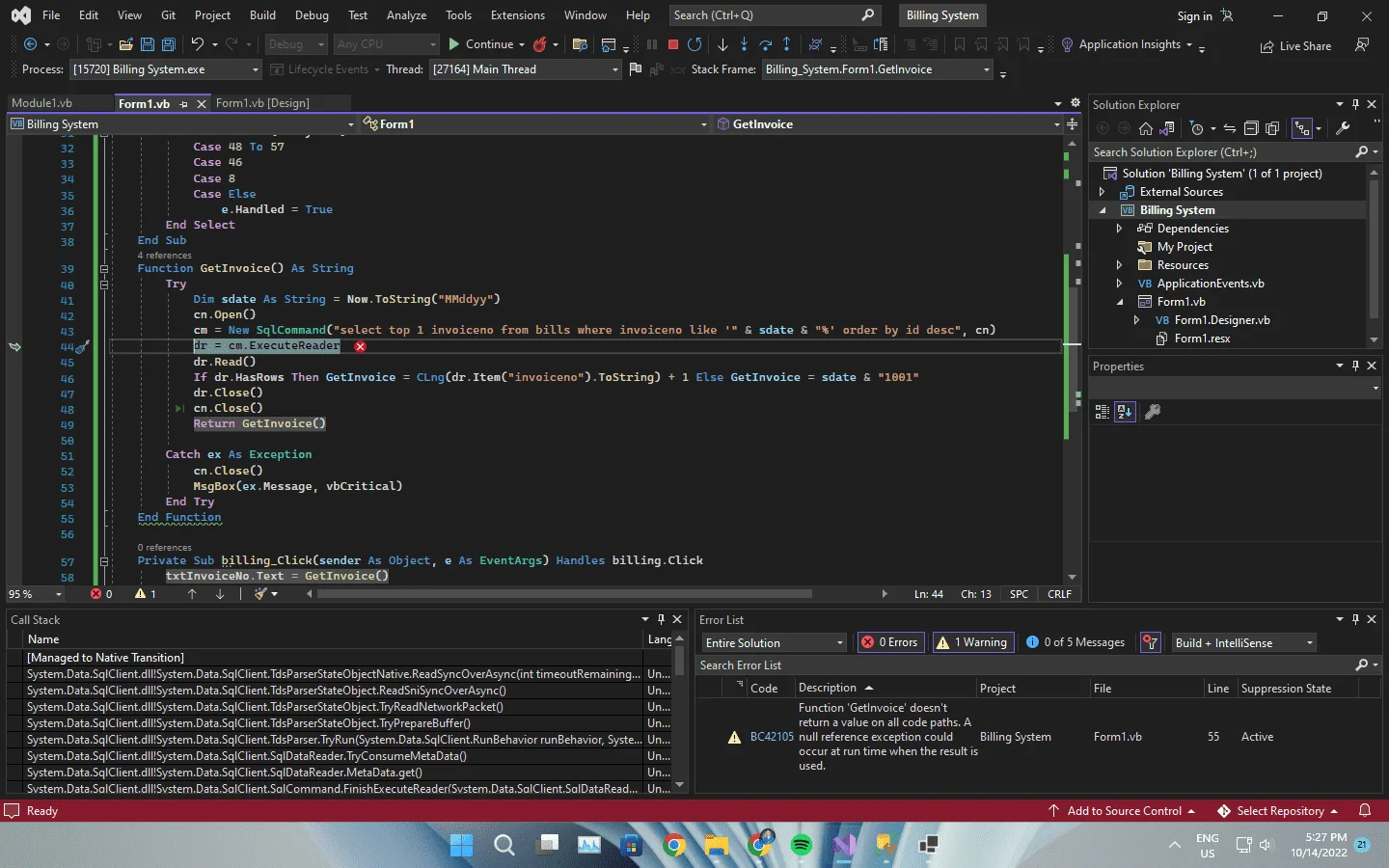Image resolution: width=1389 pixels, height=868 pixels.
Task: Toggle the 1 Warning filter button
Action: tap(972, 642)
